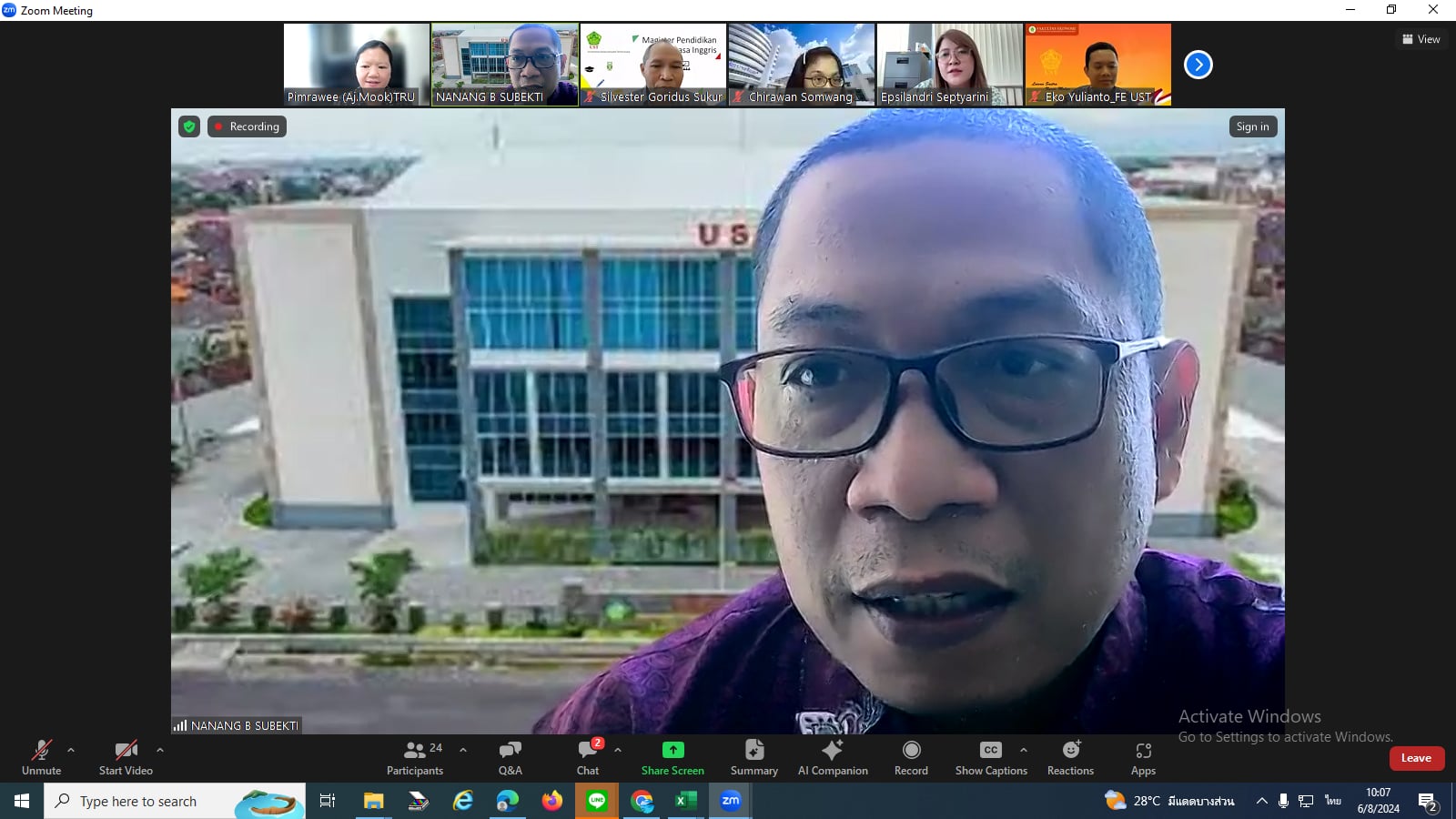Image resolution: width=1456 pixels, height=819 pixels.
Task: Expand audio options arrow next to Unmute
Action: pyautogui.click(x=71, y=751)
